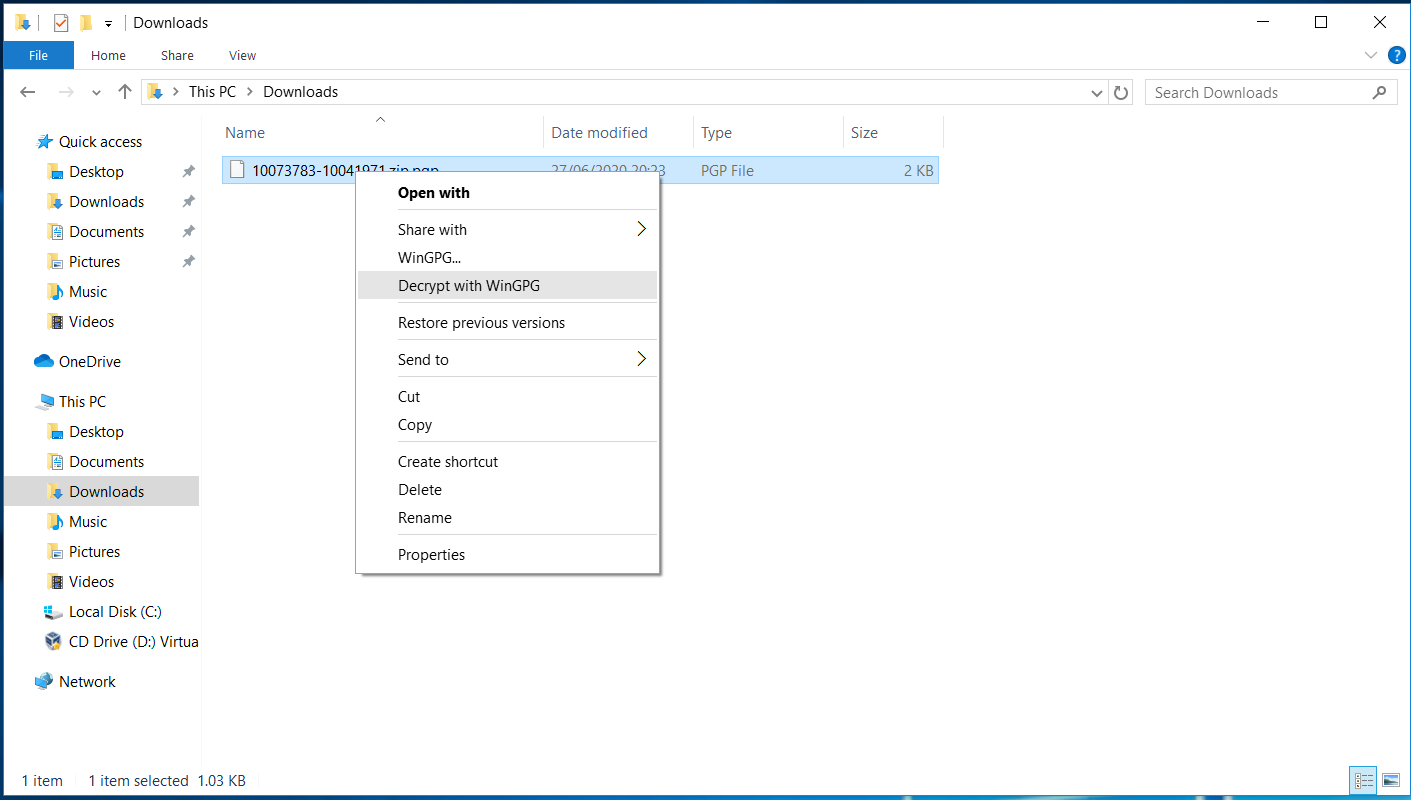Click the Help question mark icon
1411x800 pixels.
[x=1396, y=55]
